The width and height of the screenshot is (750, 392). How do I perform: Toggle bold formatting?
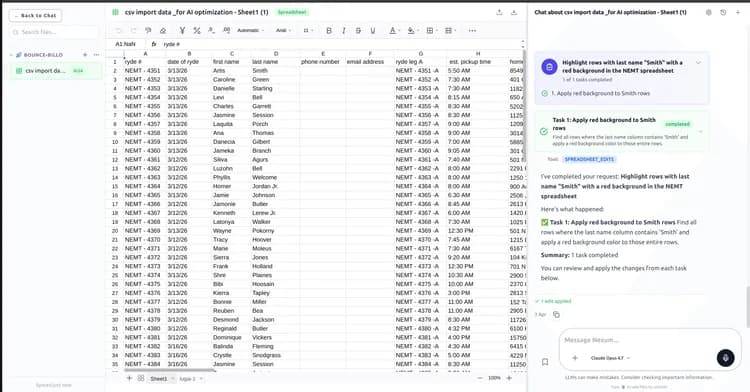point(329,31)
